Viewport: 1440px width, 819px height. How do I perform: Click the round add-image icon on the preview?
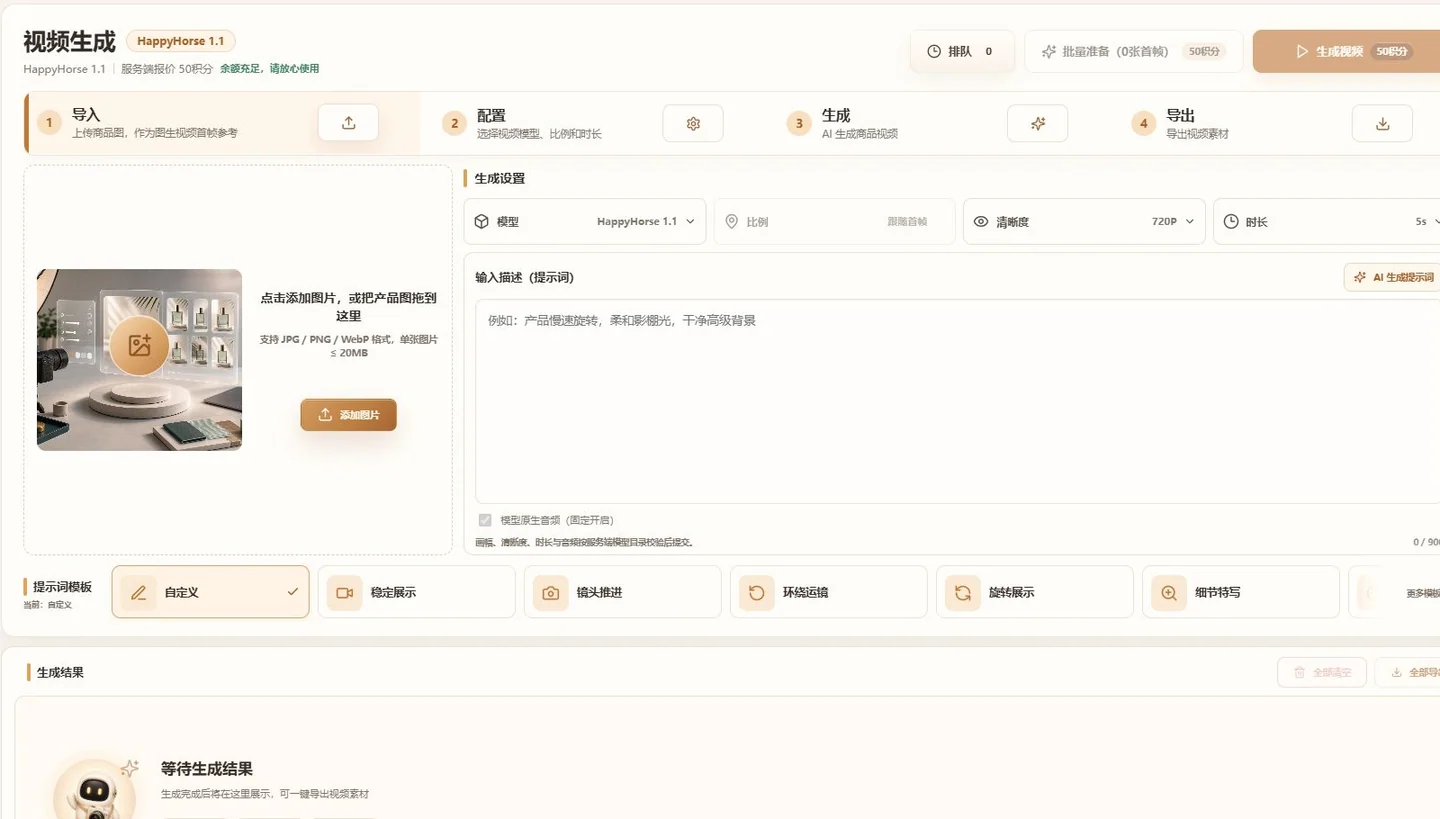139,346
